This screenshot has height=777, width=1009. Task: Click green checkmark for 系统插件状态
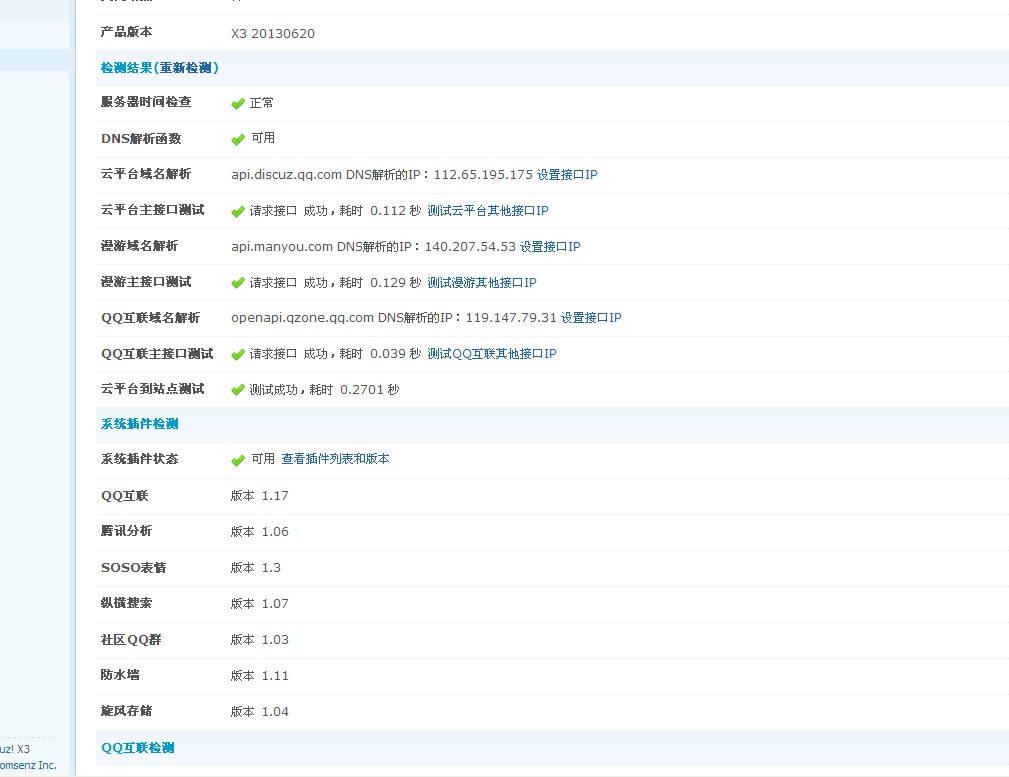(238, 460)
